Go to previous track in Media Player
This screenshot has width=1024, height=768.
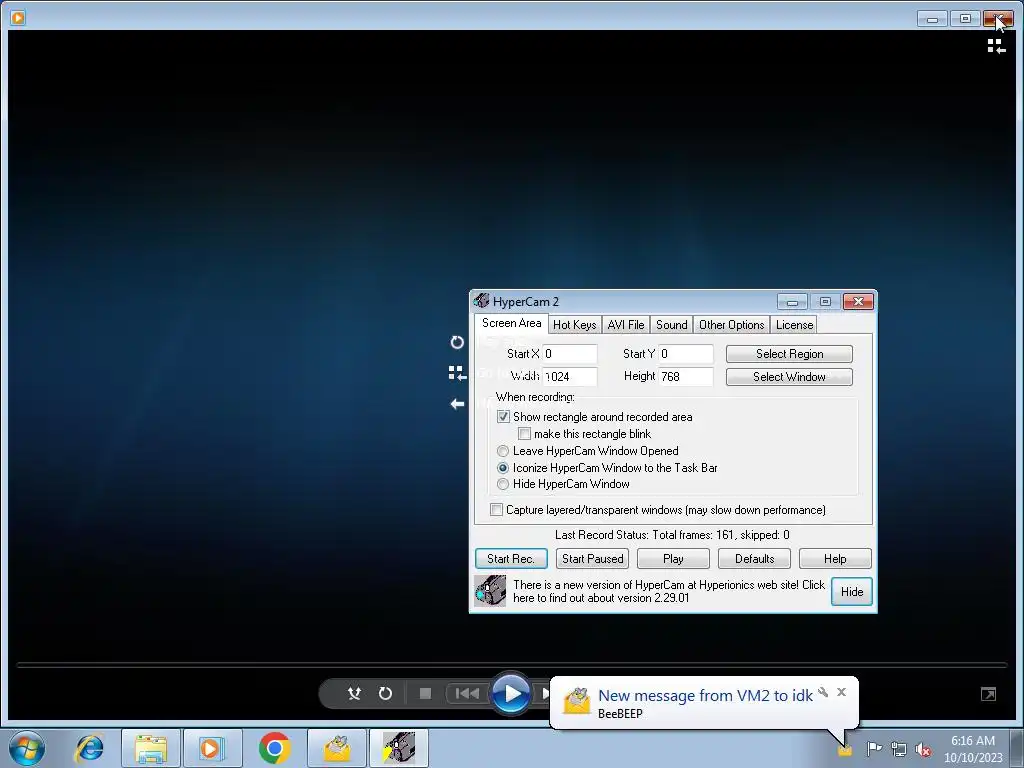point(466,693)
